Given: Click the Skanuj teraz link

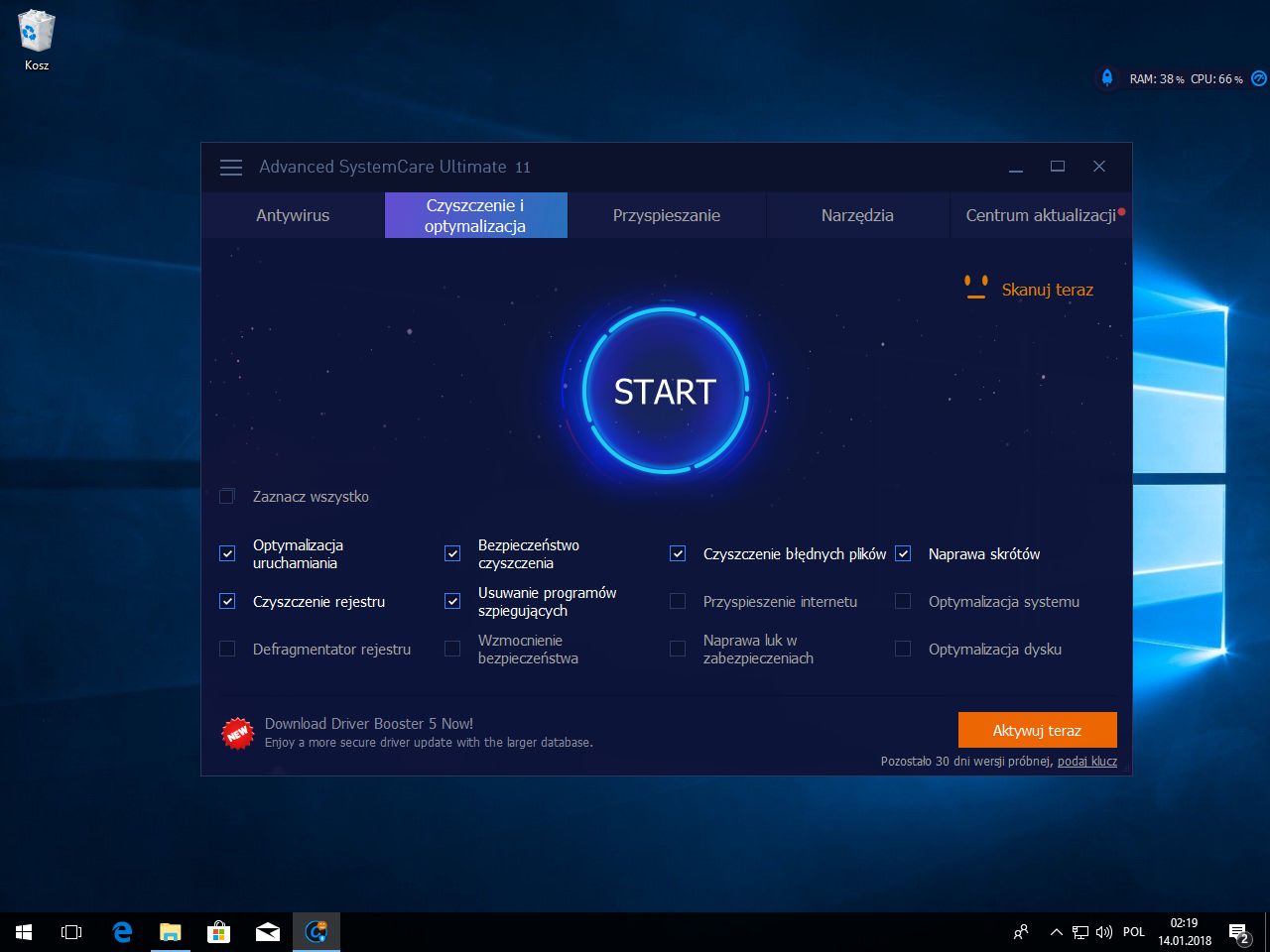Looking at the screenshot, I should [x=1047, y=290].
